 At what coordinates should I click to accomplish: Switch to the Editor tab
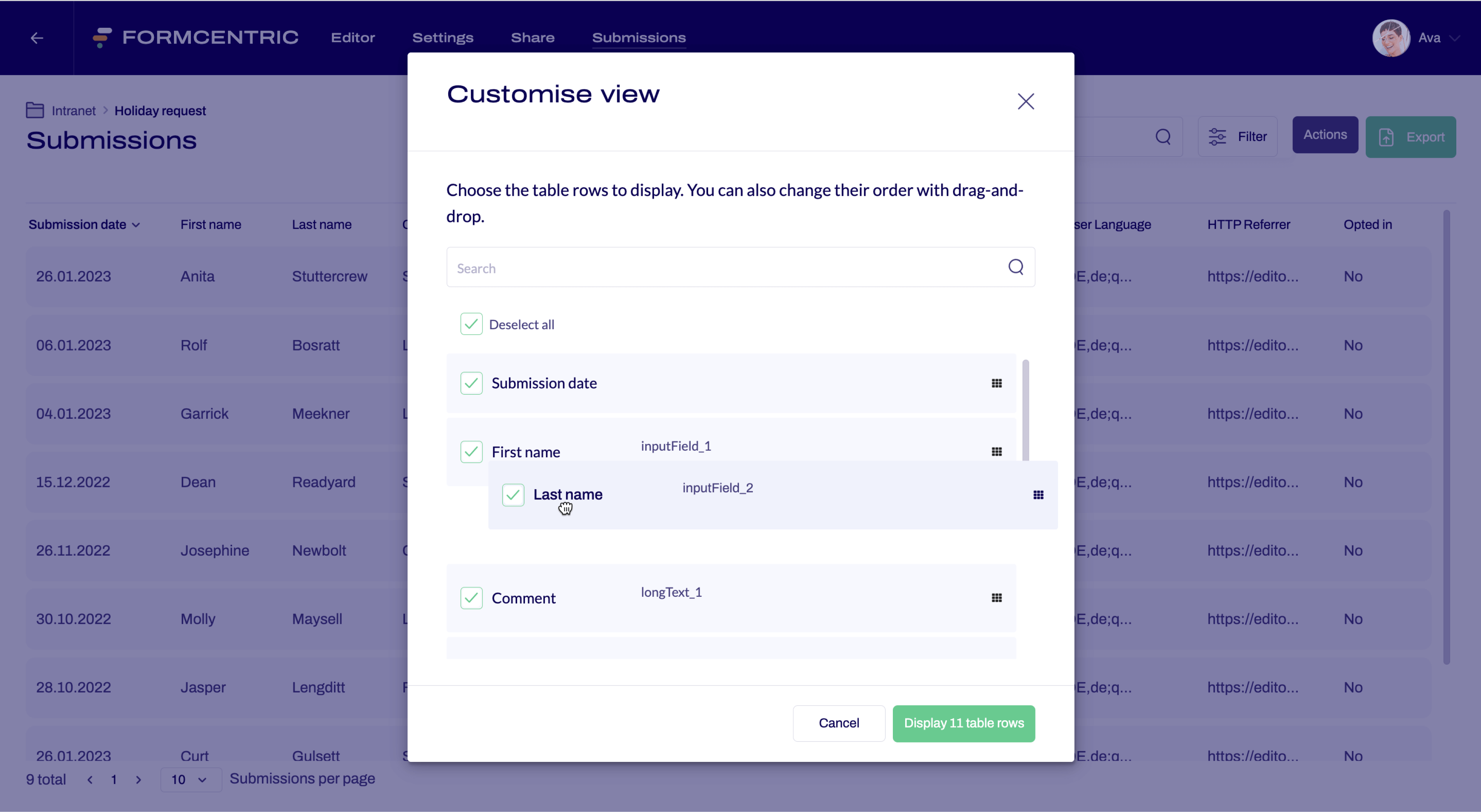pos(353,37)
